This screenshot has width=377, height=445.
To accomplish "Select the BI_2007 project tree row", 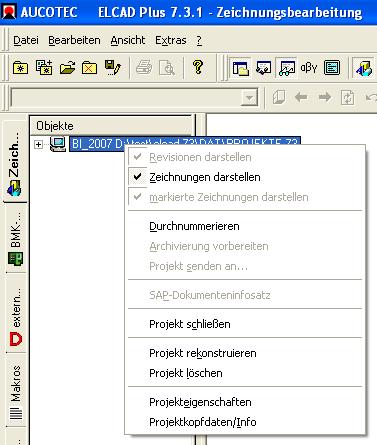I will point(185,144).
